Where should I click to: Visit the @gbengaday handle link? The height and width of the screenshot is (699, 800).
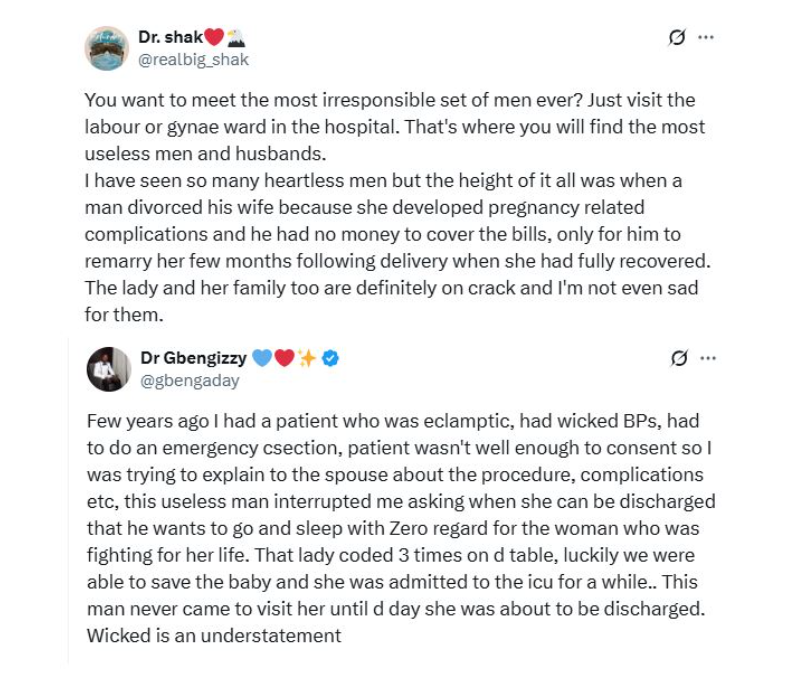point(189,381)
